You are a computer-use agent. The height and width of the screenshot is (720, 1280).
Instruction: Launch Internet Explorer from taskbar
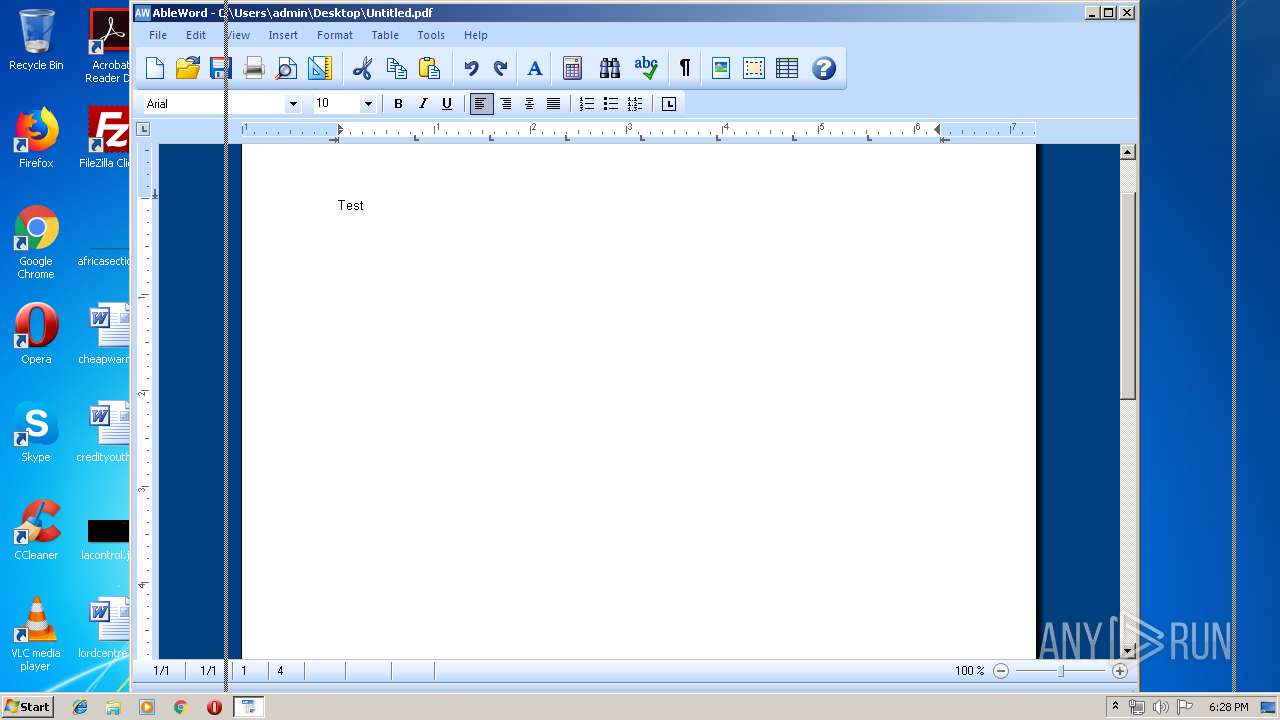pos(80,707)
